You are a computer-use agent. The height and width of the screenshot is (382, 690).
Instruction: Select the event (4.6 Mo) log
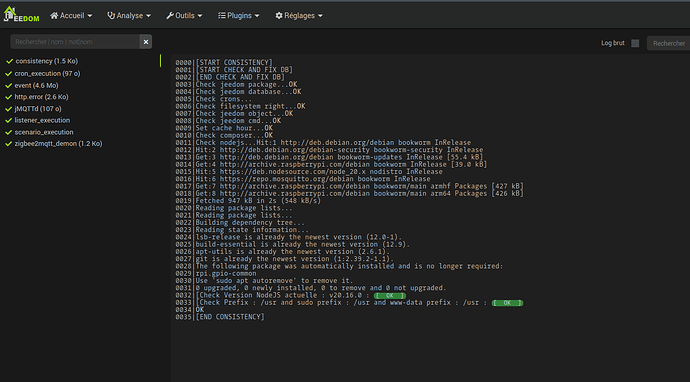tap(36, 85)
